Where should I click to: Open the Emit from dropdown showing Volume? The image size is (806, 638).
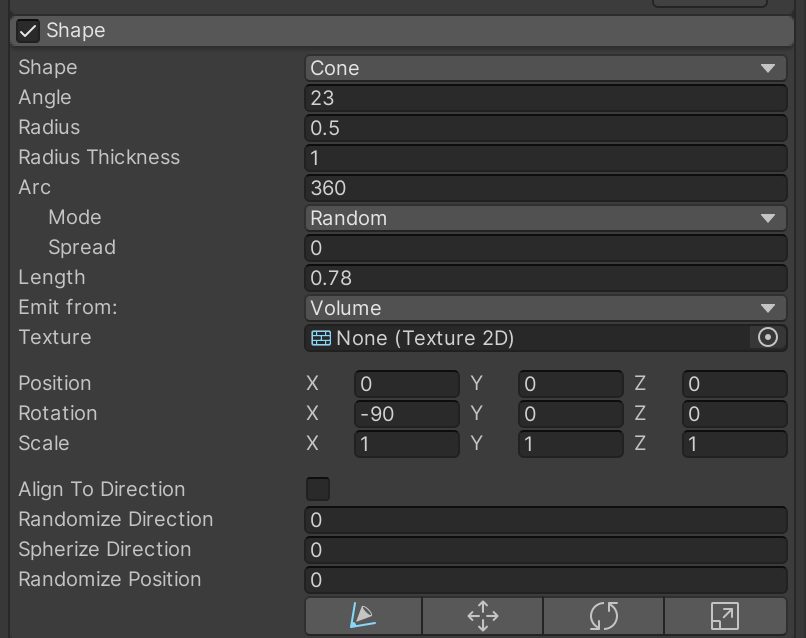click(x=545, y=308)
